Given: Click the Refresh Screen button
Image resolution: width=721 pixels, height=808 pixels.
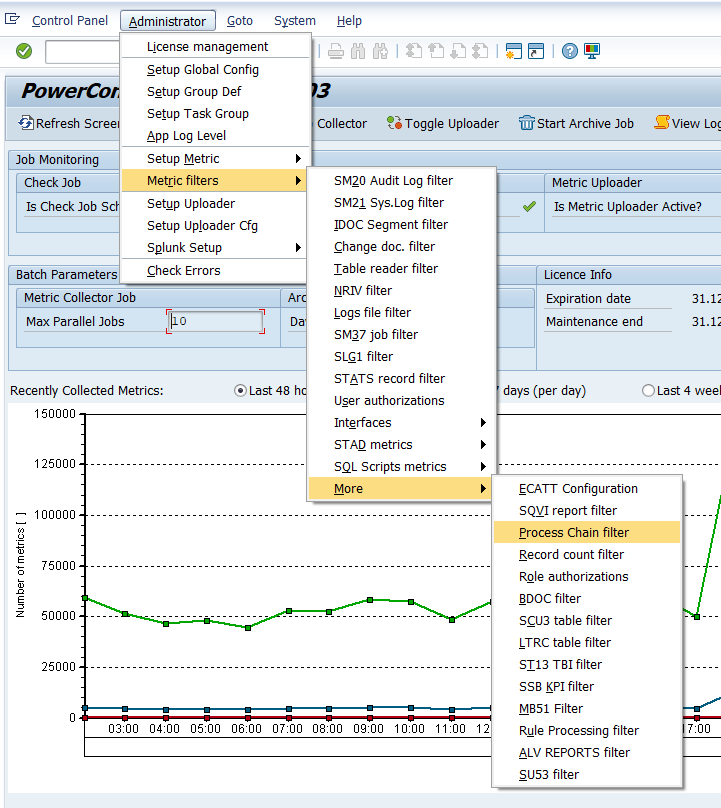Looking at the screenshot, I should (64, 124).
